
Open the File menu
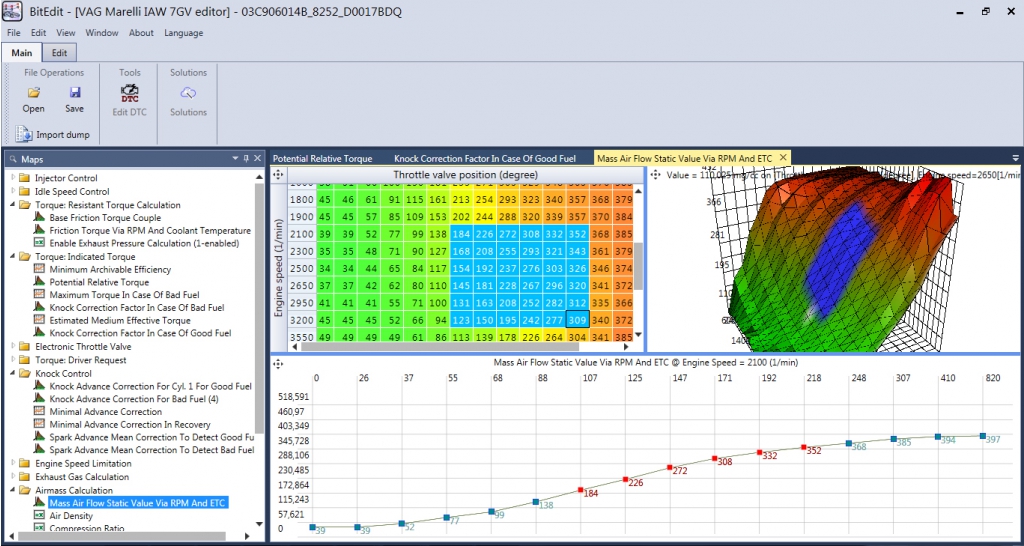[14, 33]
